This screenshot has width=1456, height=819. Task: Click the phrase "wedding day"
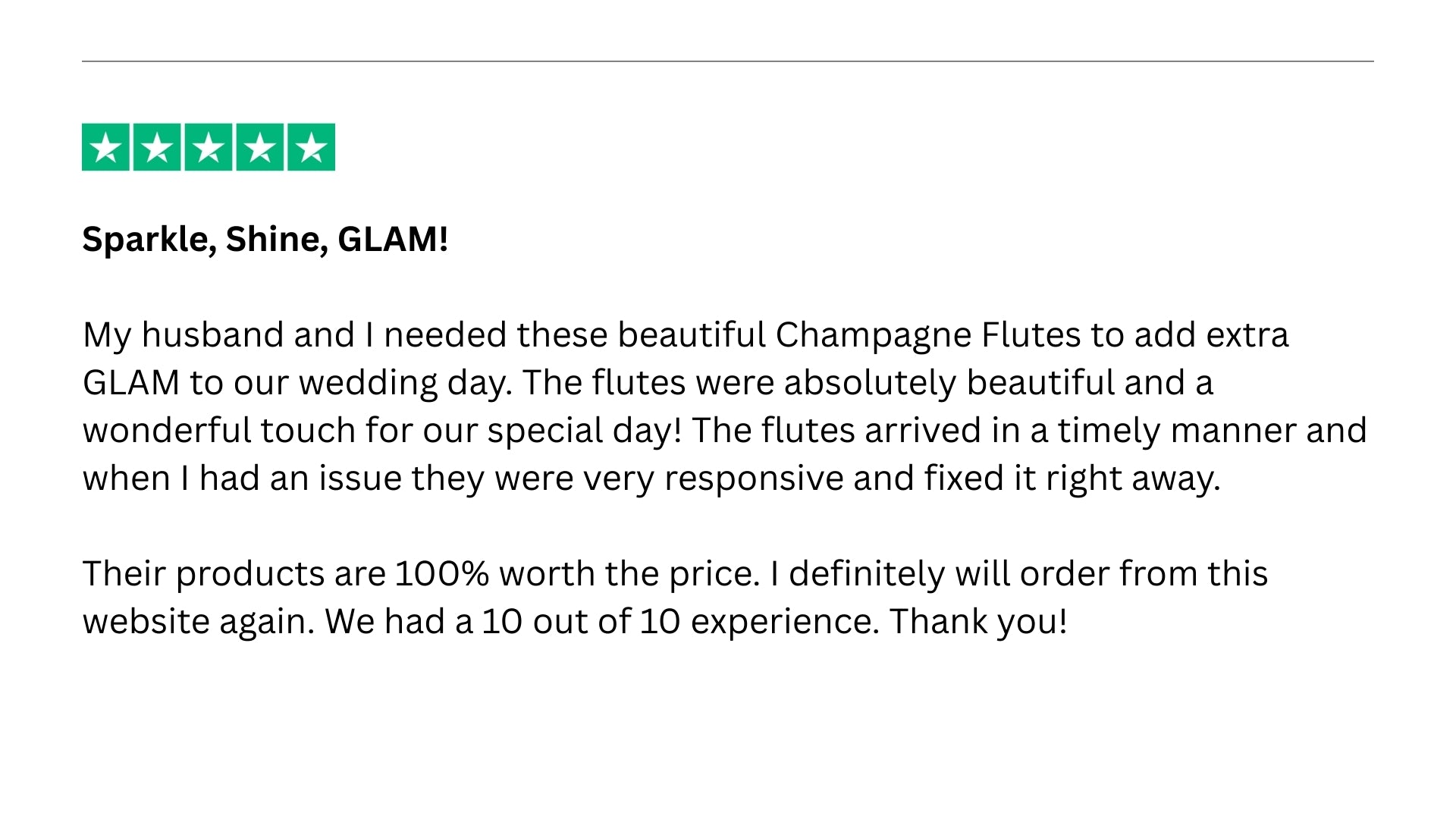coord(405,383)
